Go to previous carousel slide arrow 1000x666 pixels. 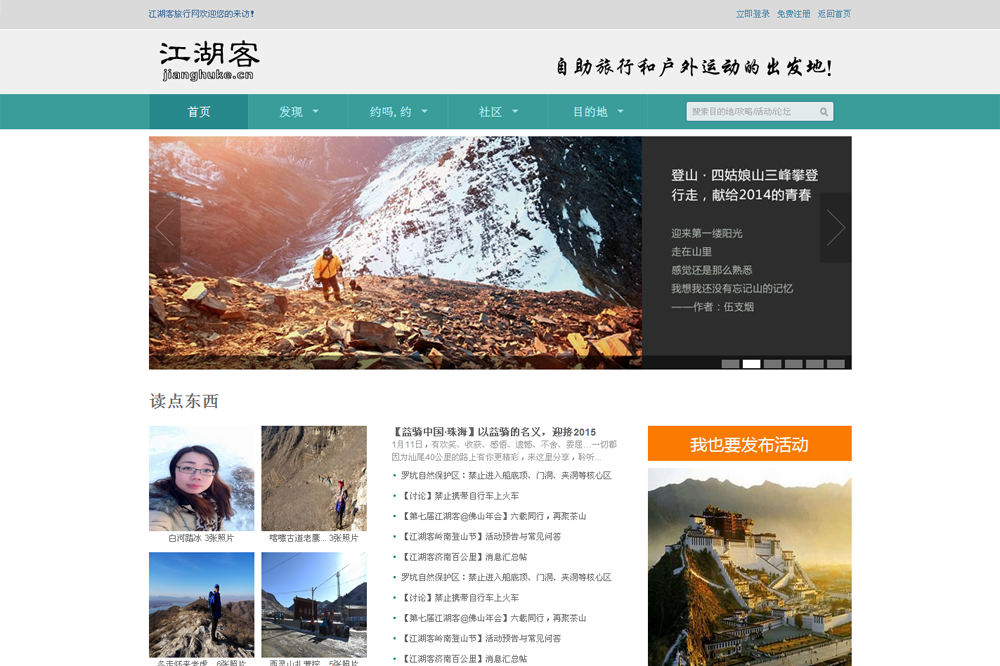pyautogui.click(x=165, y=228)
